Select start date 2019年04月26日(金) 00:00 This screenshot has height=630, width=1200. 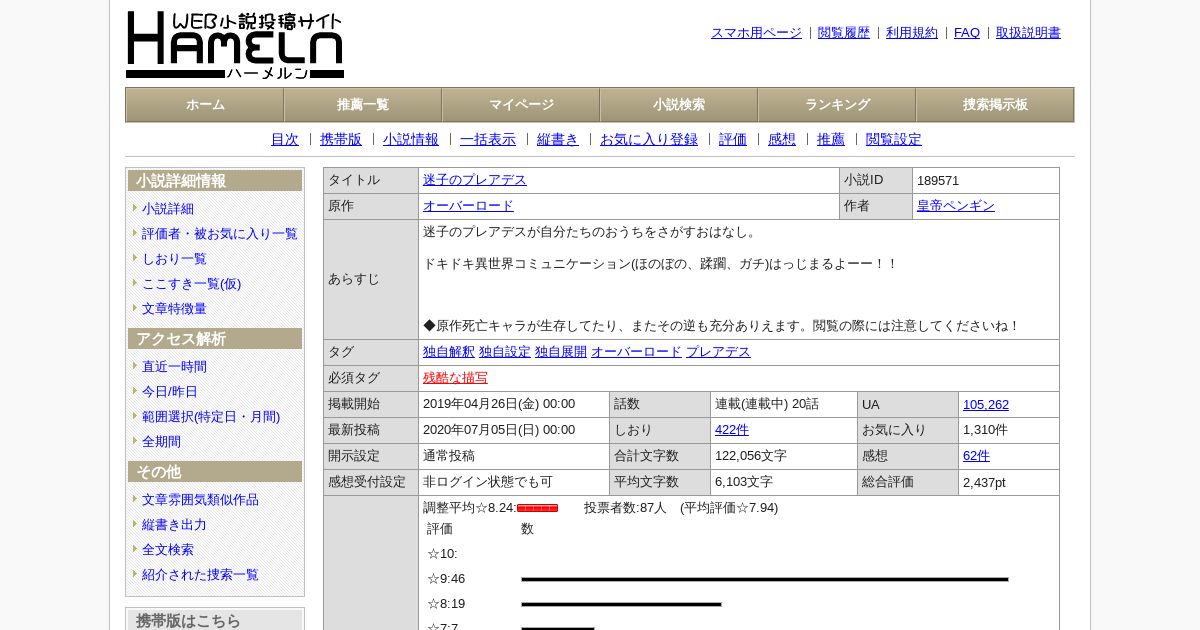pyautogui.click(x=499, y=404)
